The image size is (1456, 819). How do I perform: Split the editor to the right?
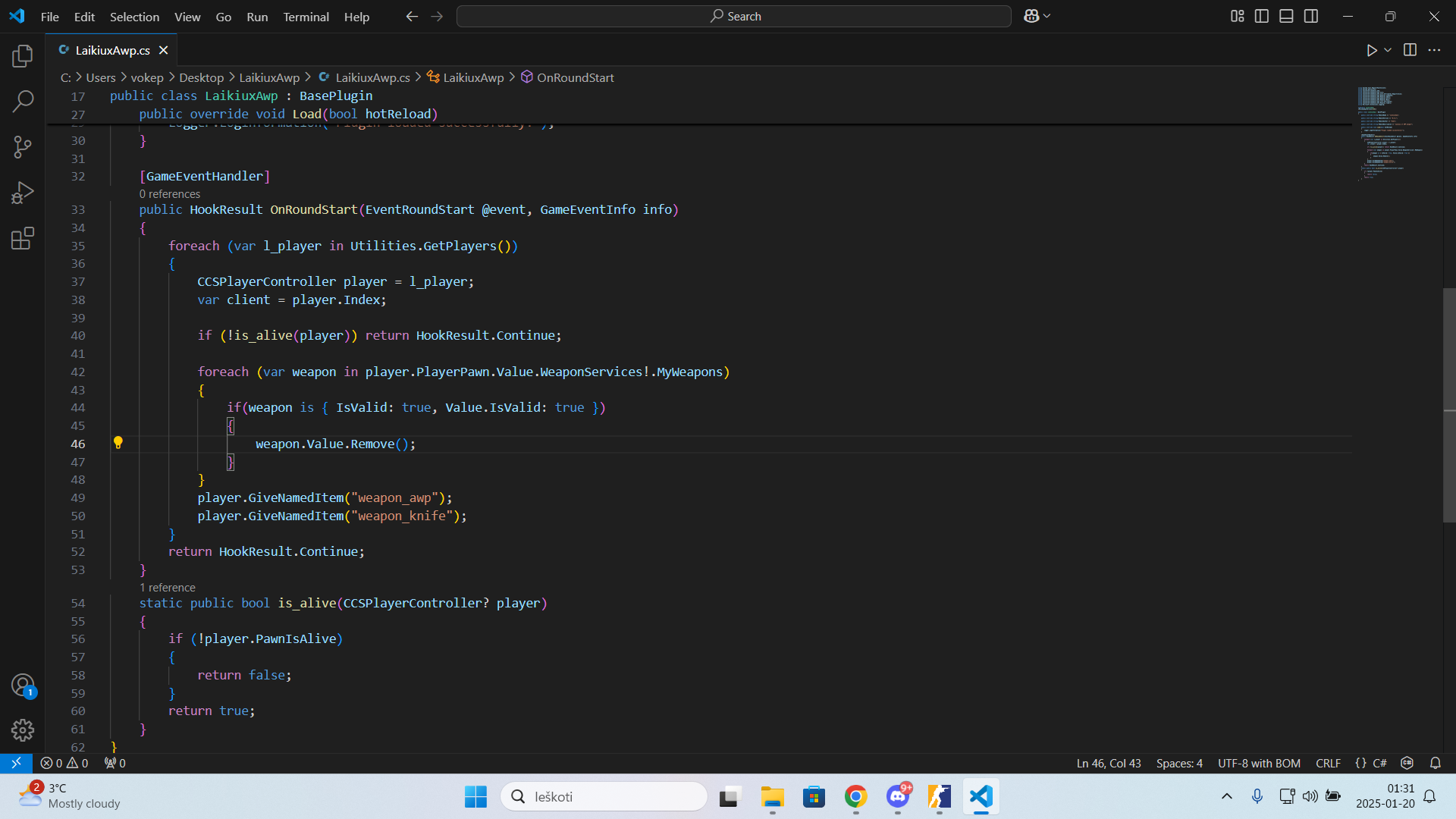1410,50
